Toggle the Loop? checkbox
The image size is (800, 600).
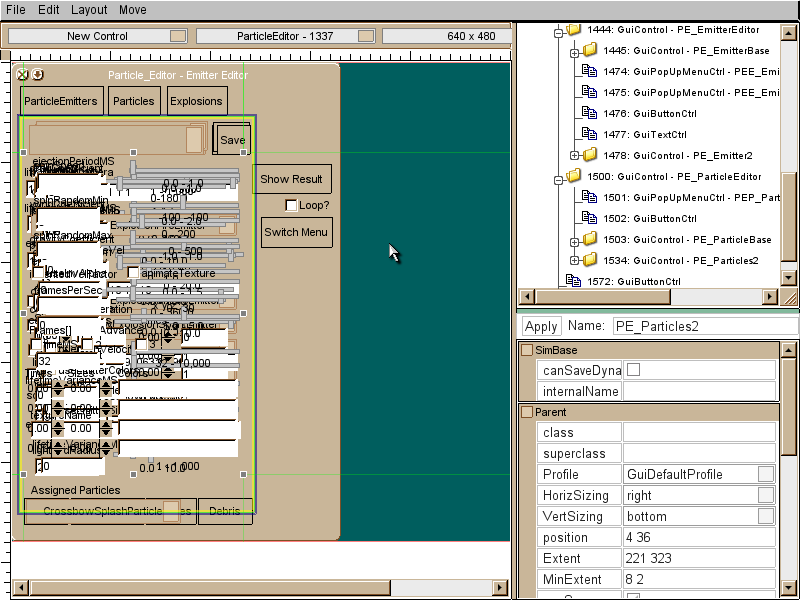pos(291,205)
